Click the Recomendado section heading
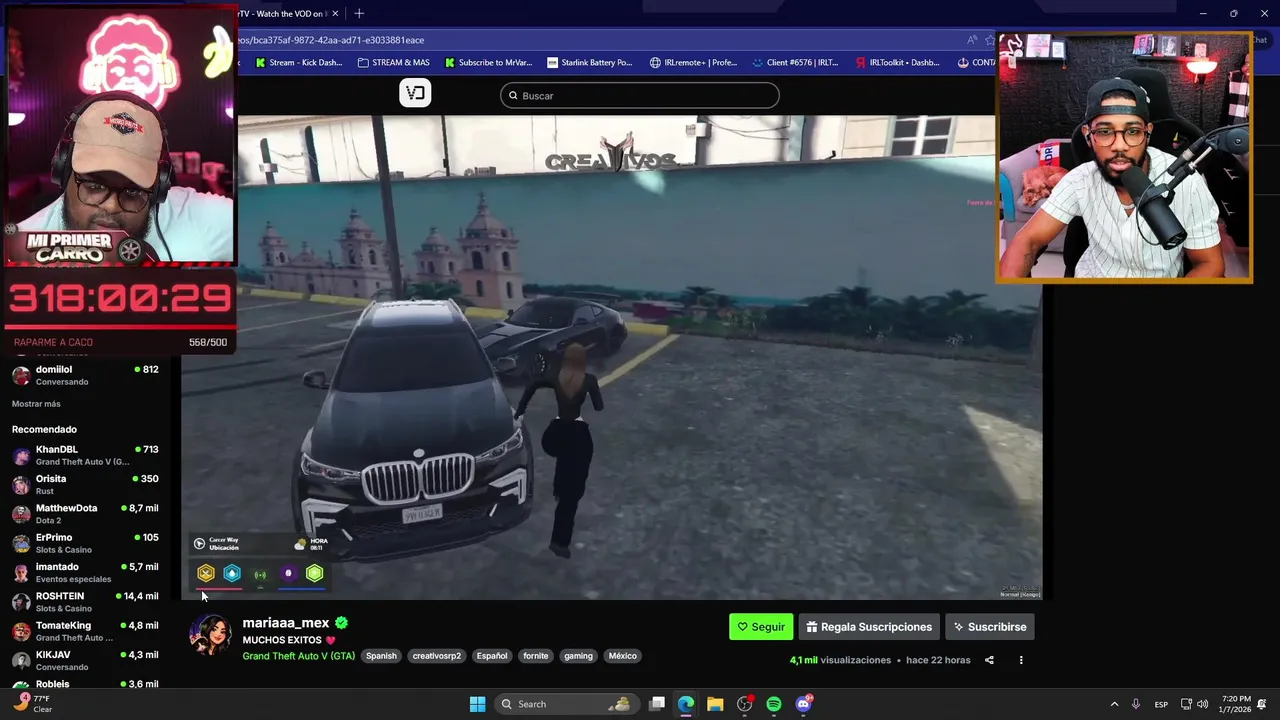Viewport: 1280px width, 720px height. (44, 429)
